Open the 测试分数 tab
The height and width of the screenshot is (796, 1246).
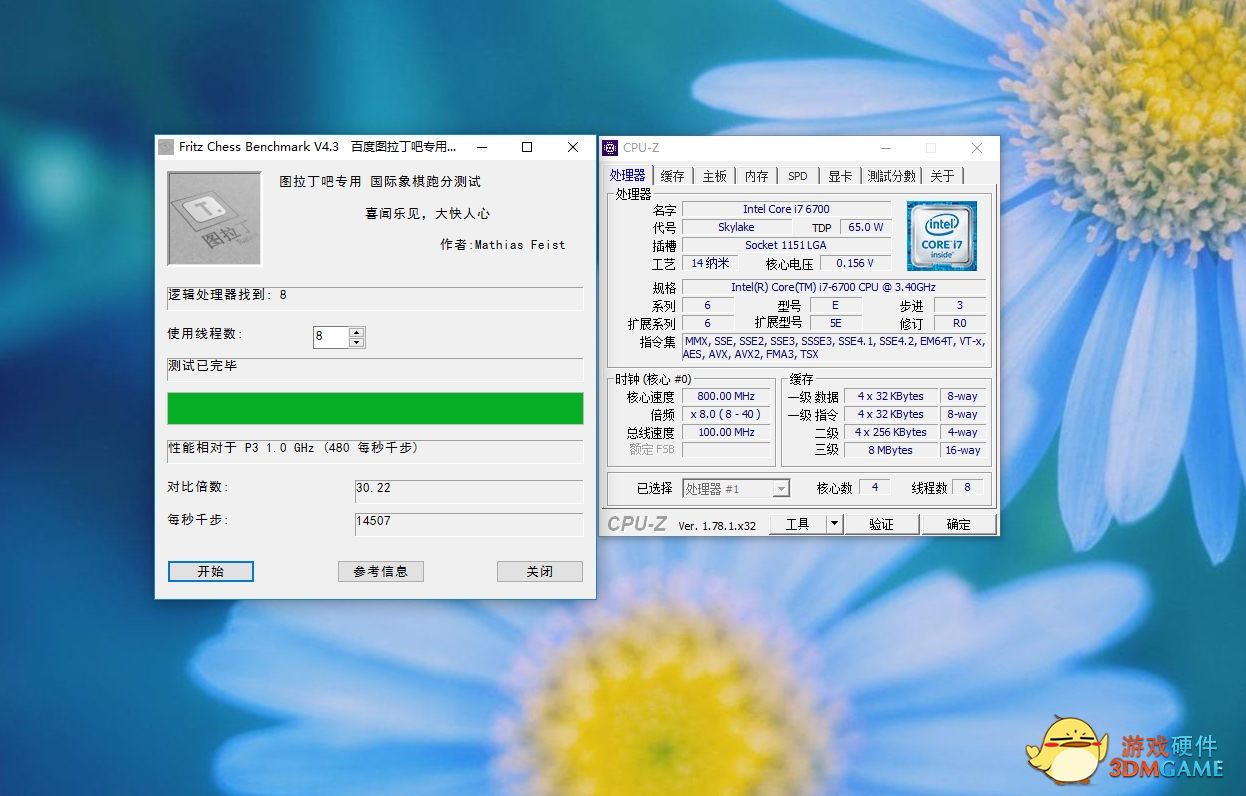(891, 176)
